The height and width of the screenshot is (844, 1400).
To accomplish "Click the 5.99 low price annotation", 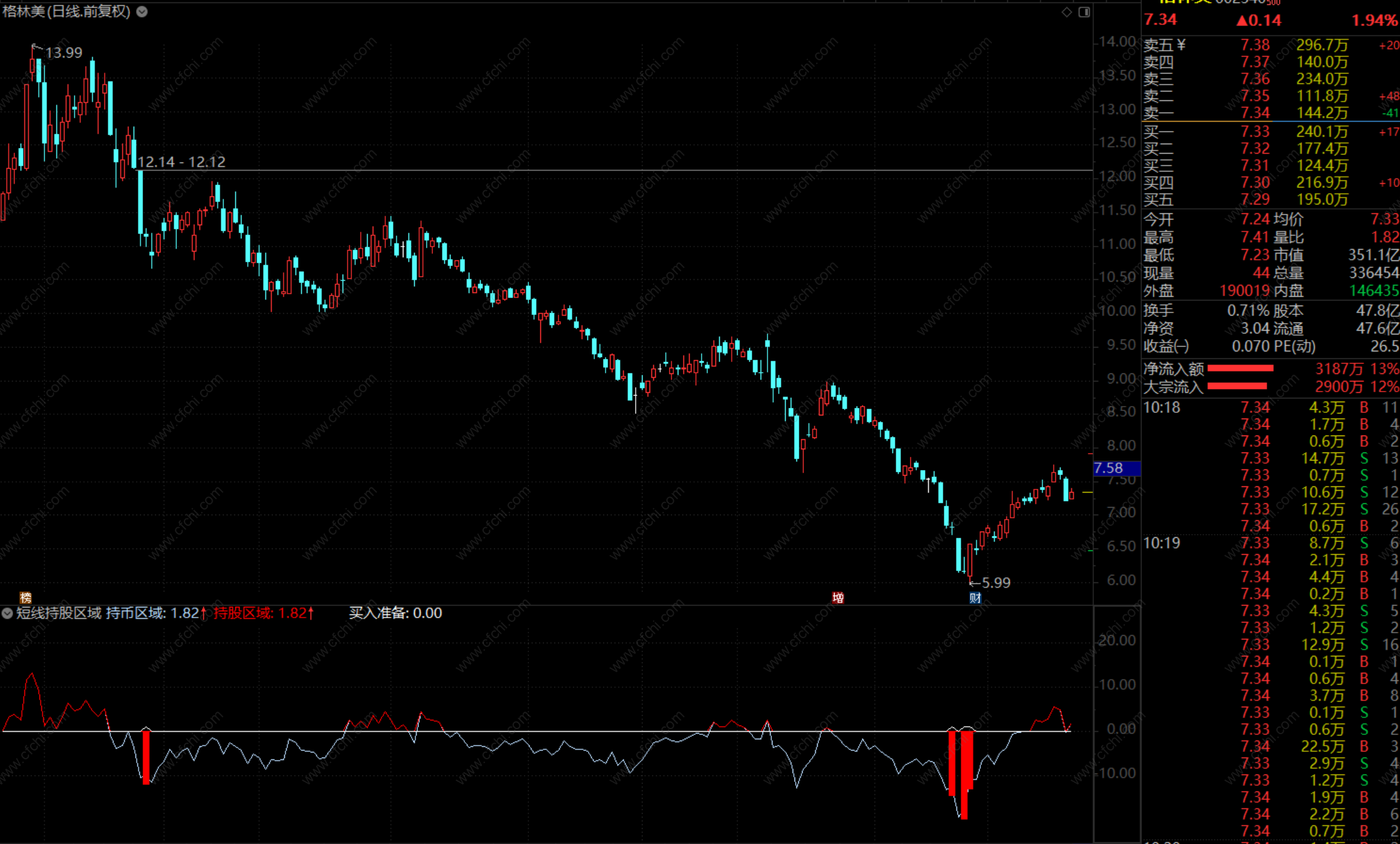I will pos(995,582).
